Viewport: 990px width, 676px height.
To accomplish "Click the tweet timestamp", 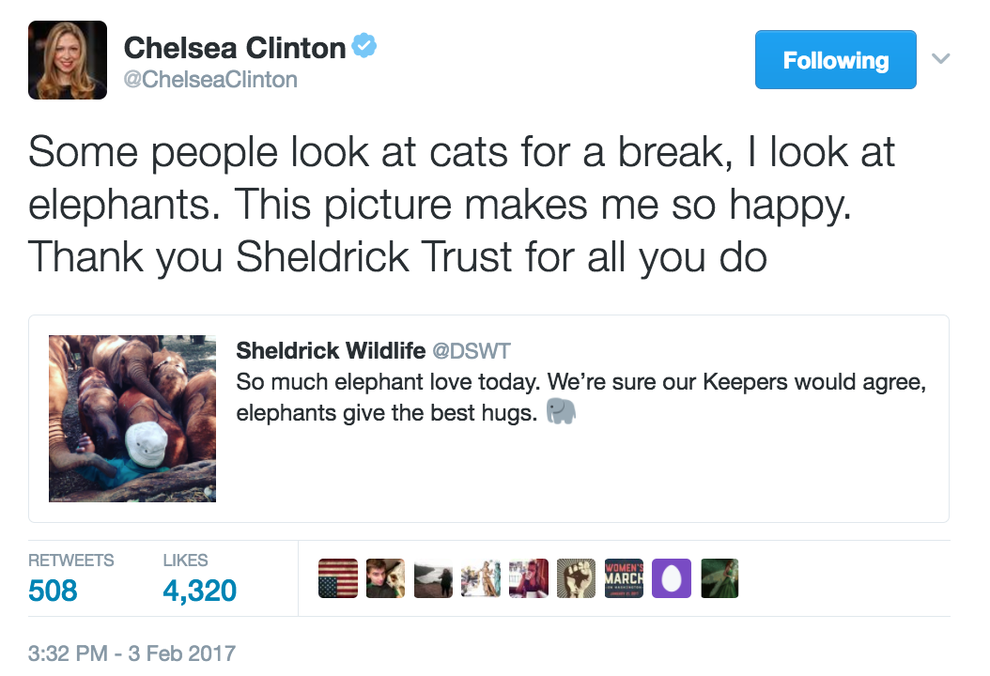I will click(130, 652).
